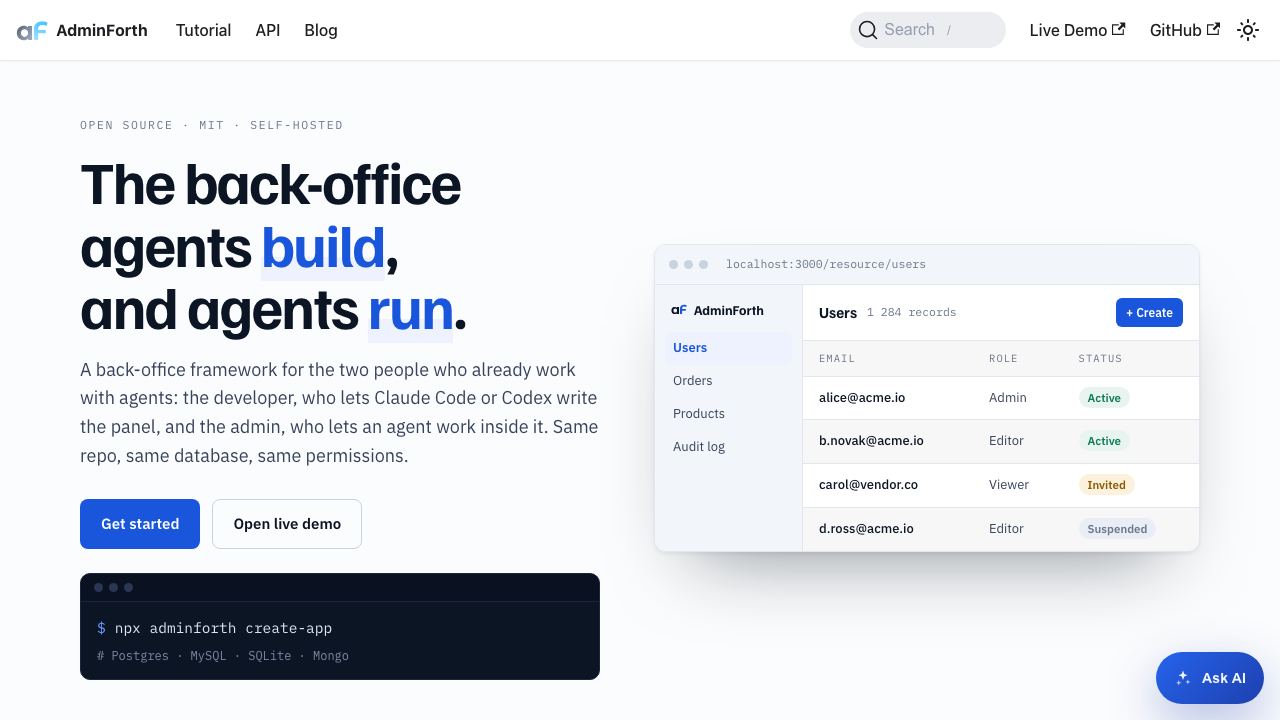Click the '1 284 records' count
The image size is (1280, 720).
pos(911,313)
